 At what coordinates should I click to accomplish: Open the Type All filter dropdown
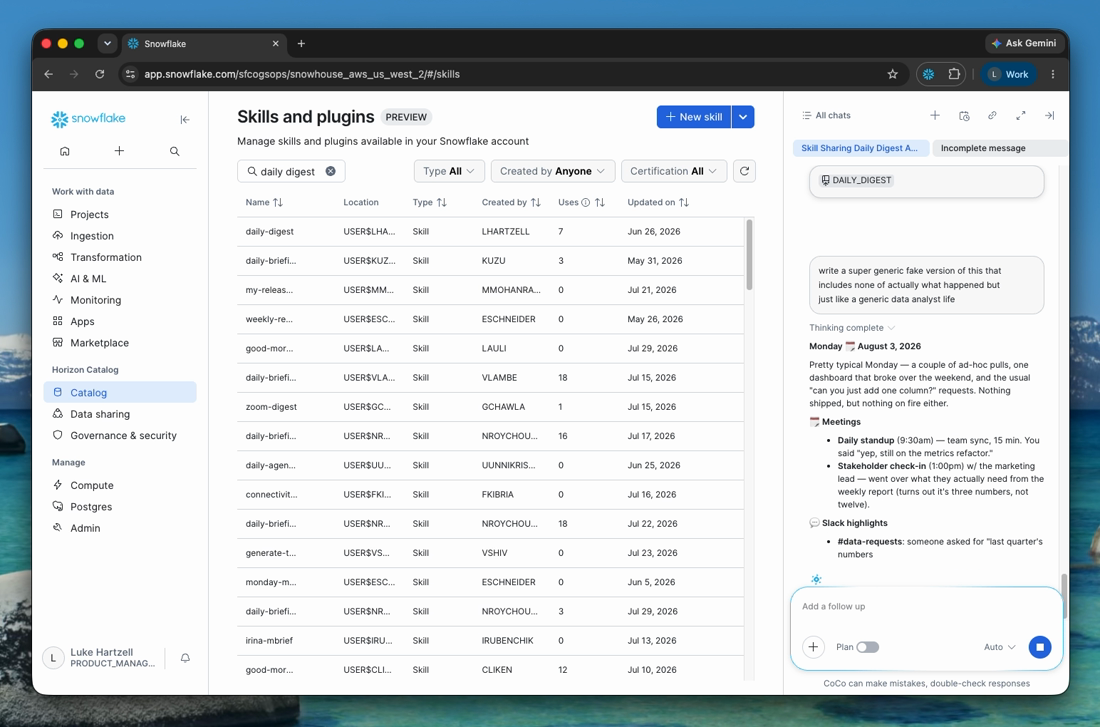pos(449,171)
